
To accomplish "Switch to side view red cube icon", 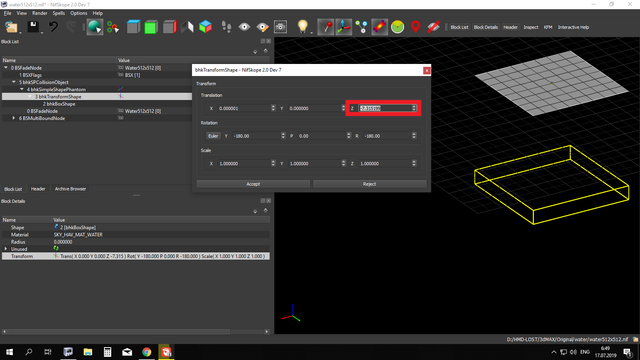I will click(x=169, y=27).
